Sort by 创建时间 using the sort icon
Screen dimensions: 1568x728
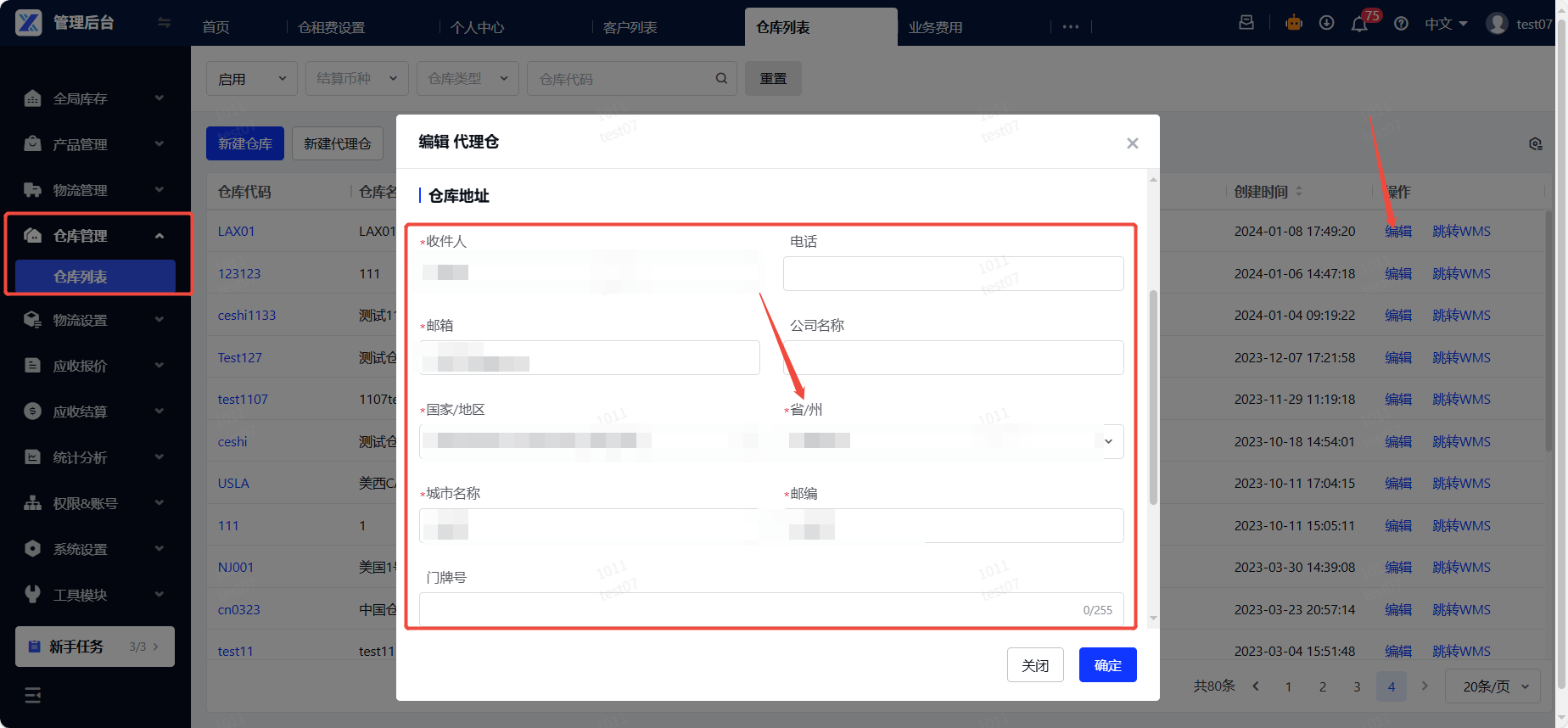pos(1299,192)
